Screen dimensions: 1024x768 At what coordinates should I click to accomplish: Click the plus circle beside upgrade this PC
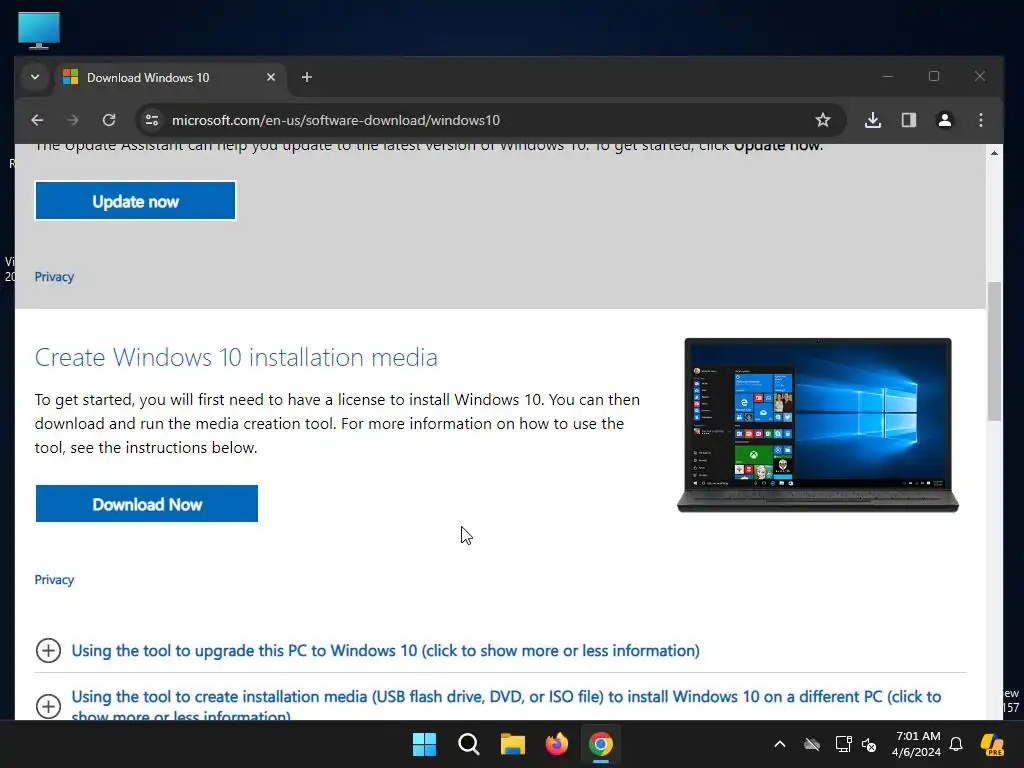48,650
